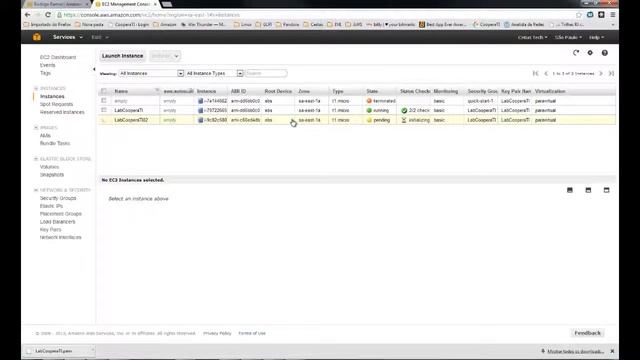Image resolution: width=640 pixels, height=360 pixels.
Task: Click the yellow pending state indicator
Action: [x=369, y=120]
